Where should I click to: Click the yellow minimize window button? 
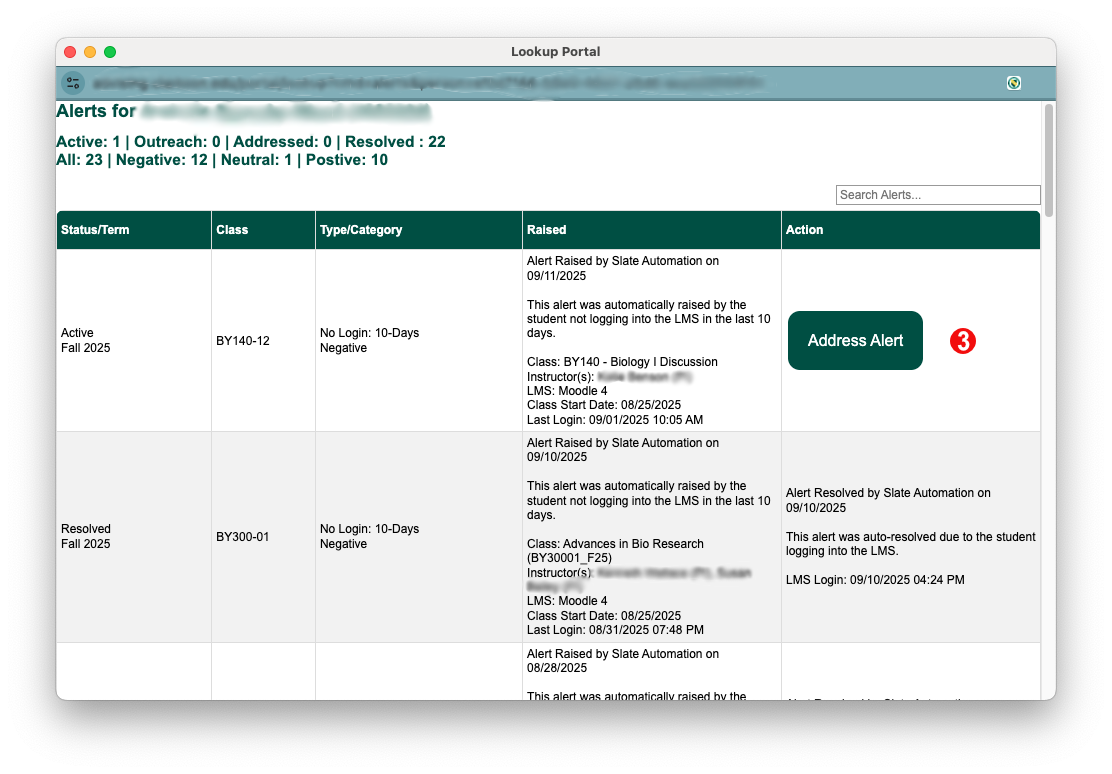90,52
